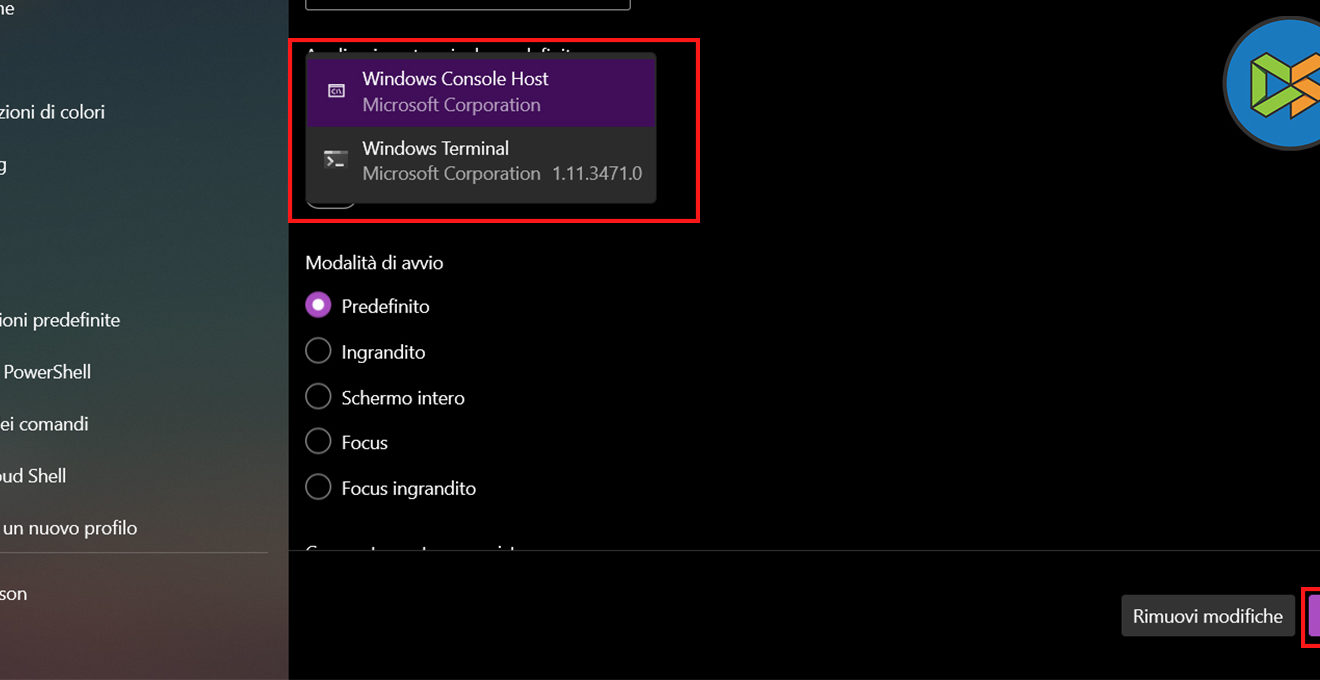Pick the Focus ingrandito radio option
The image size is (1320, 680).
pyautogui.click(x=318, y=488)
